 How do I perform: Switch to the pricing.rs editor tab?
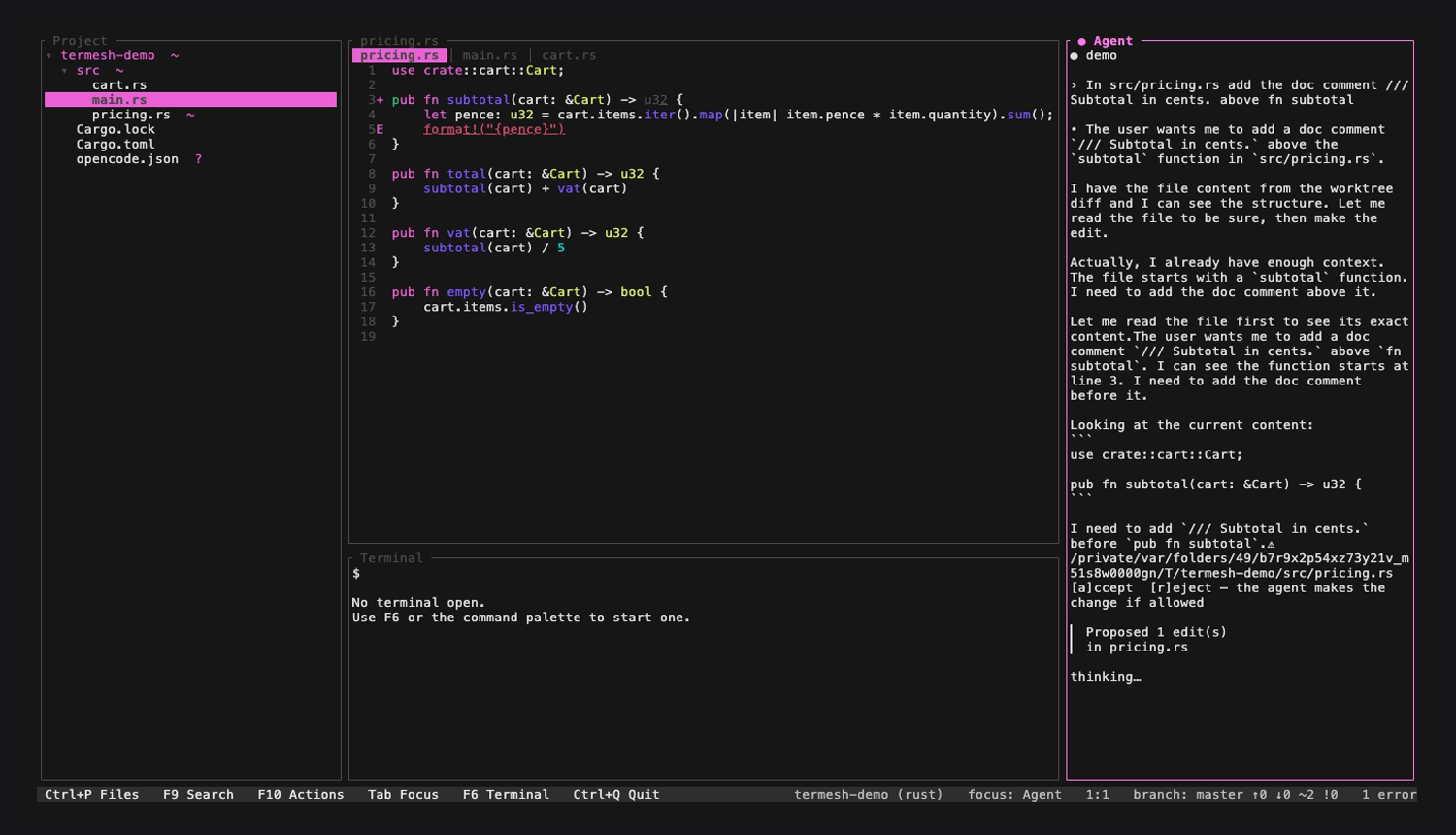pos(400,55)
